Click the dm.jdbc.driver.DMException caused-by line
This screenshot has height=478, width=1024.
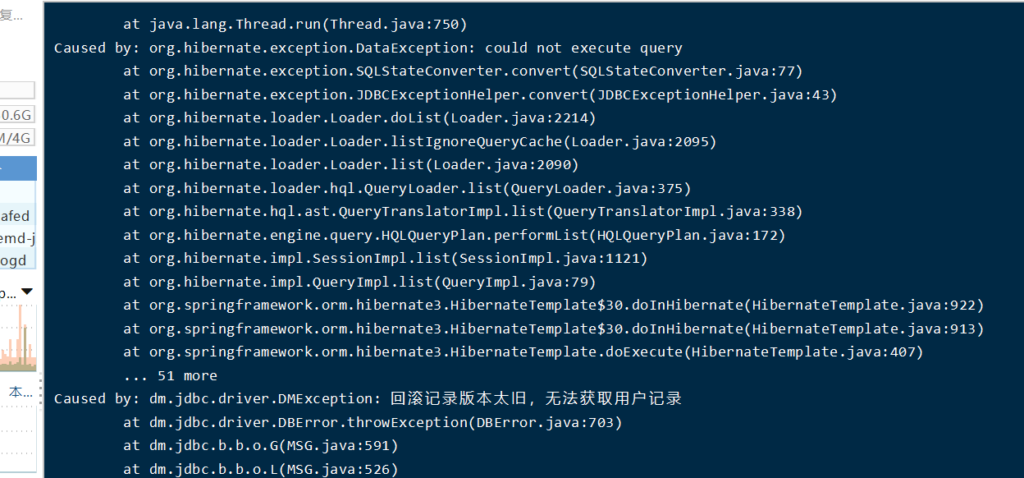pyautogui.click(x=368, y=399)
